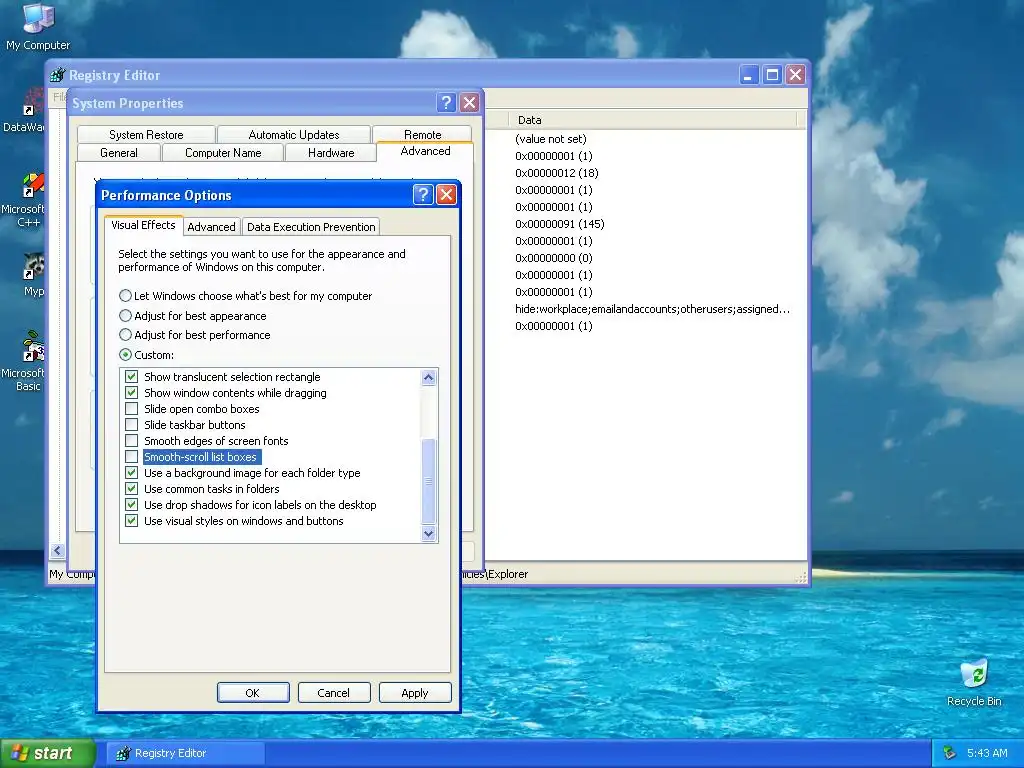Open Microsoft Basic desktop shortcut
Image resolution: width=1024 pixels, height=768 pixels.
point(25,362)
